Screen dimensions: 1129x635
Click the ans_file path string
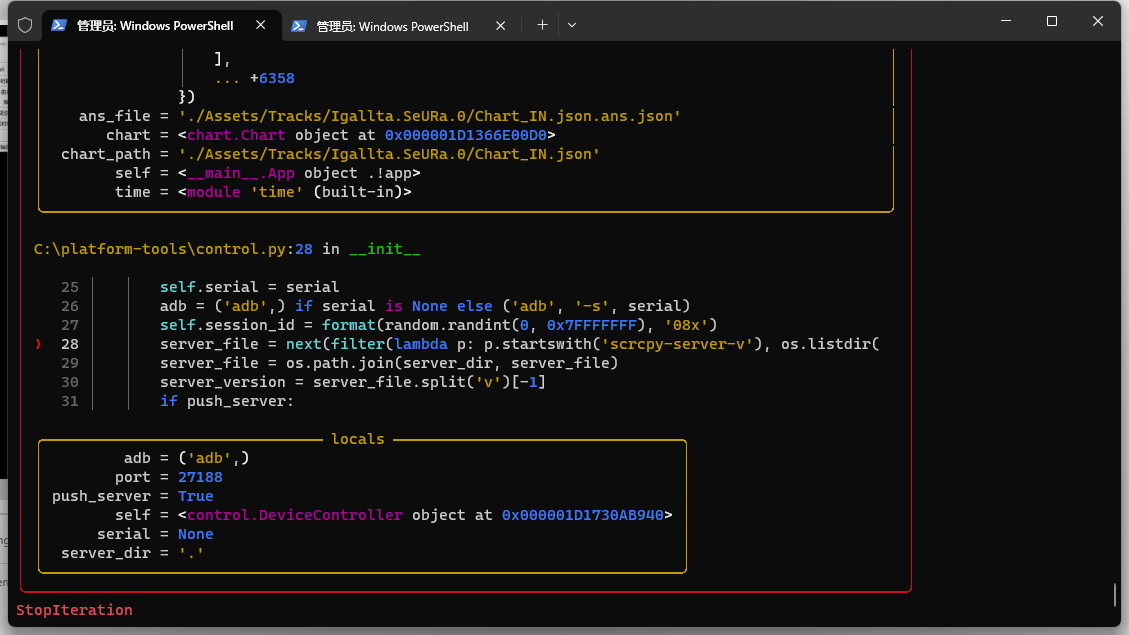pyautogui.click(x=430, y=116)
